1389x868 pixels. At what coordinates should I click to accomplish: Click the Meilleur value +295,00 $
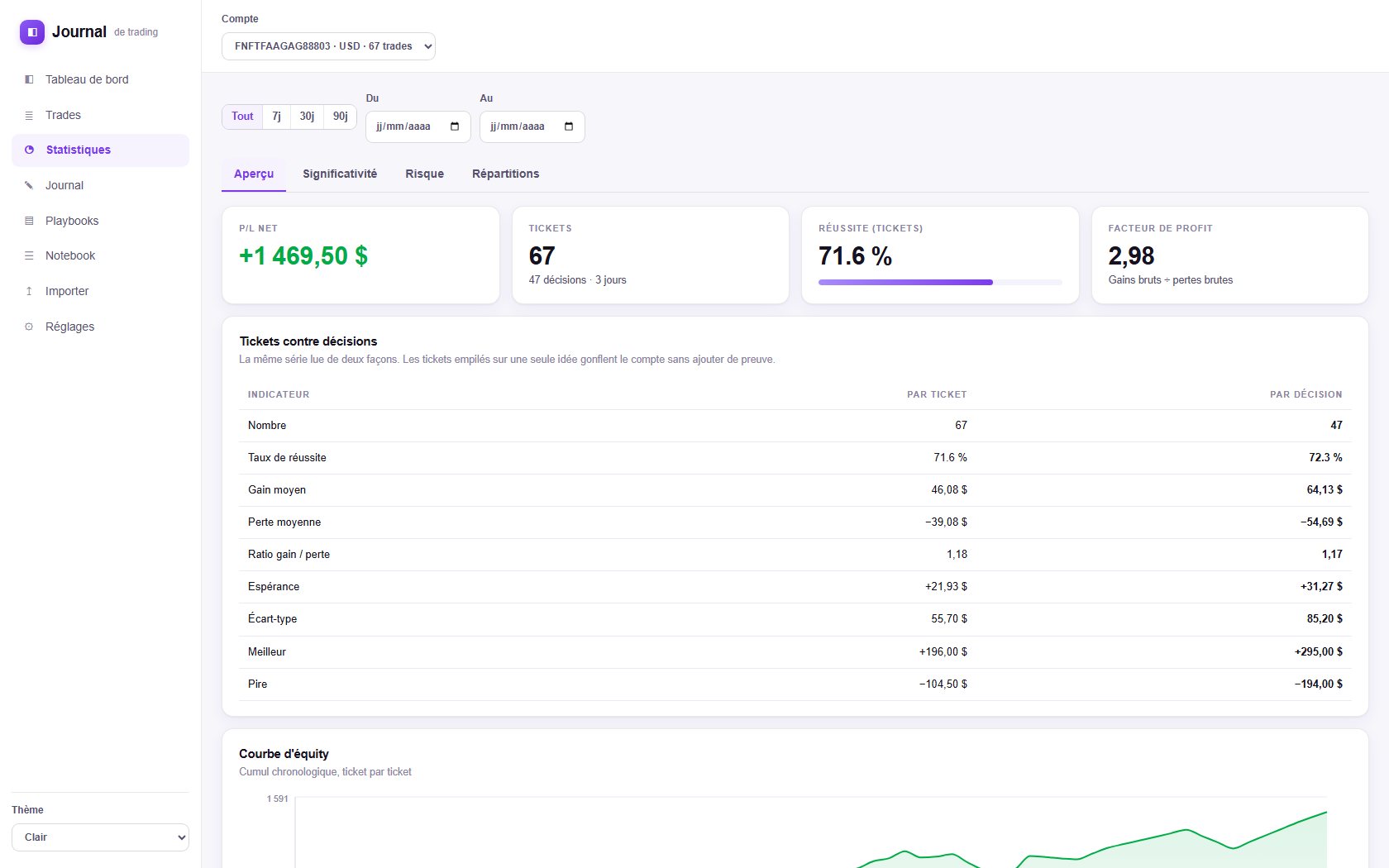click(1319, 652)
